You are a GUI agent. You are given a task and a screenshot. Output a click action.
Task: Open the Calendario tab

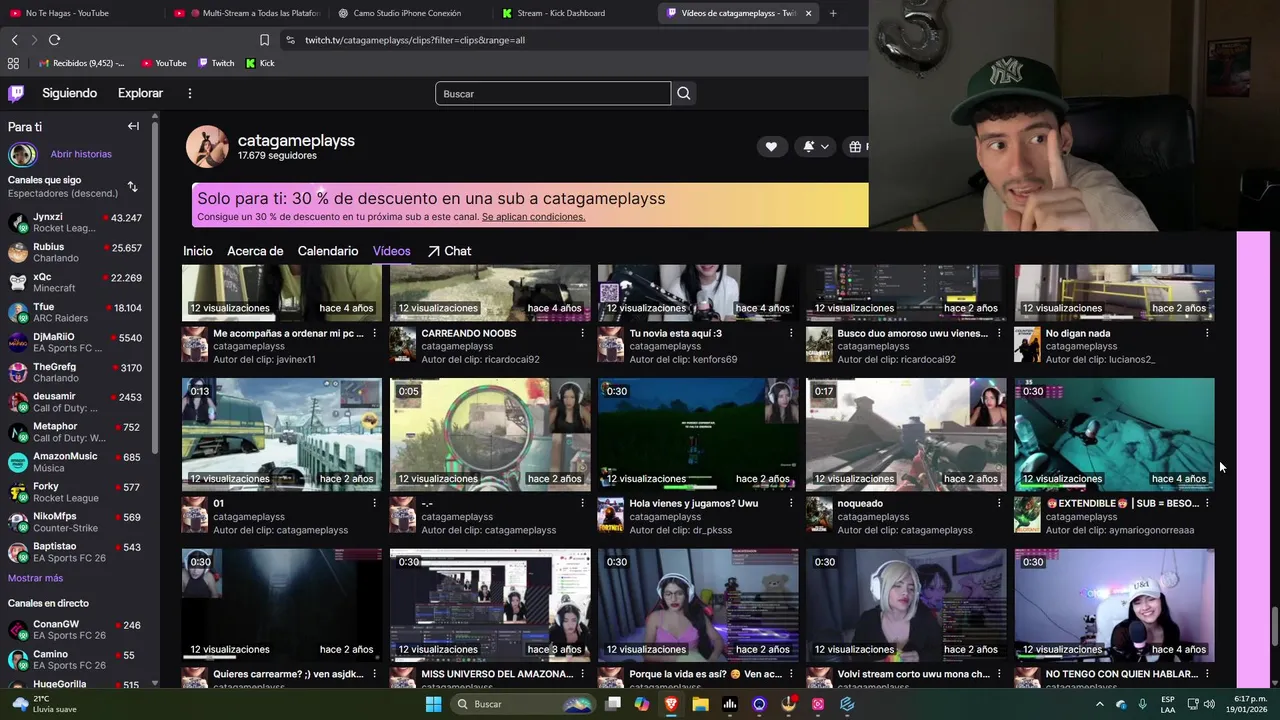click(x=328, y=251)
